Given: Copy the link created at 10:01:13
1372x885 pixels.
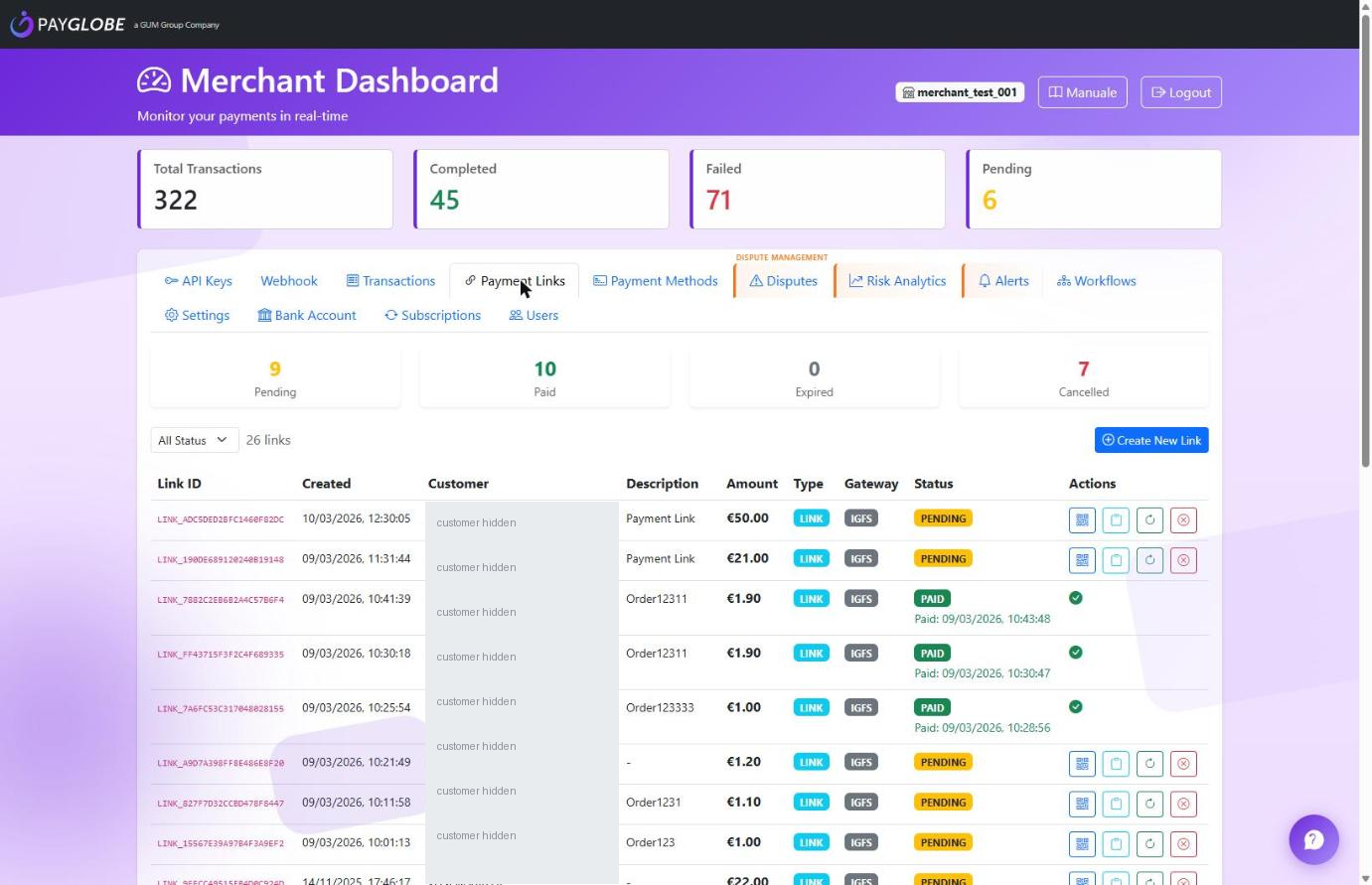Looking at the screenshot, I should pyautogui.click(x=1116, y=844).
